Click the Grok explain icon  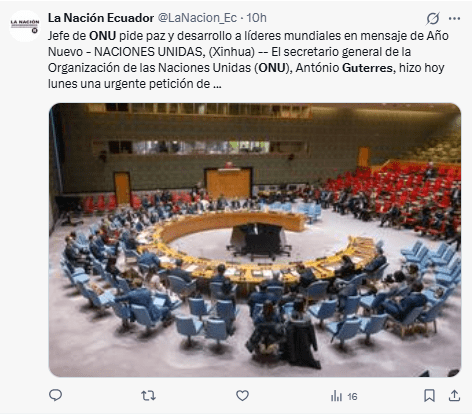click(433, 18)
